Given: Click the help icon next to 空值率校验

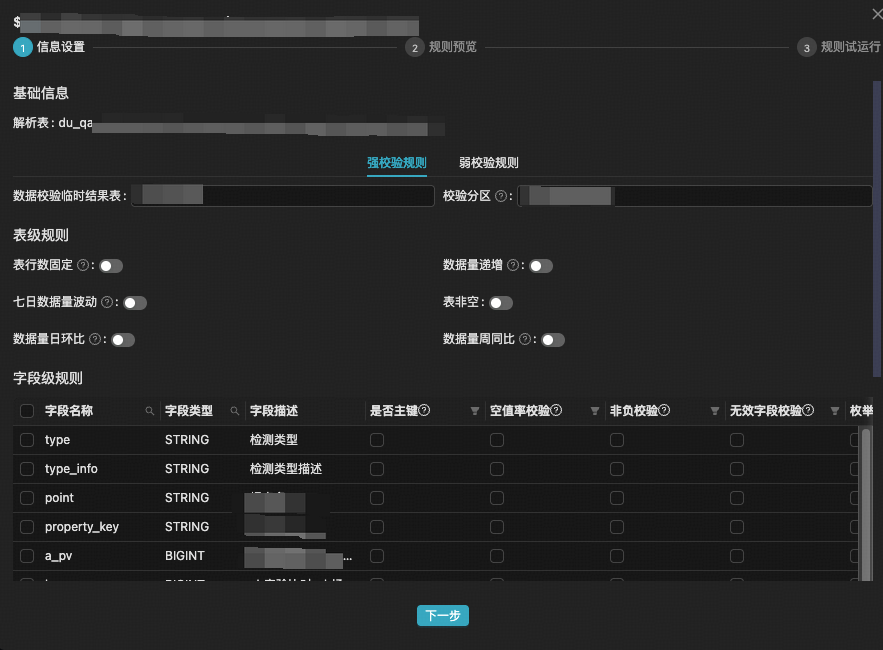Looking at the screenshot, I should point(556,411).
